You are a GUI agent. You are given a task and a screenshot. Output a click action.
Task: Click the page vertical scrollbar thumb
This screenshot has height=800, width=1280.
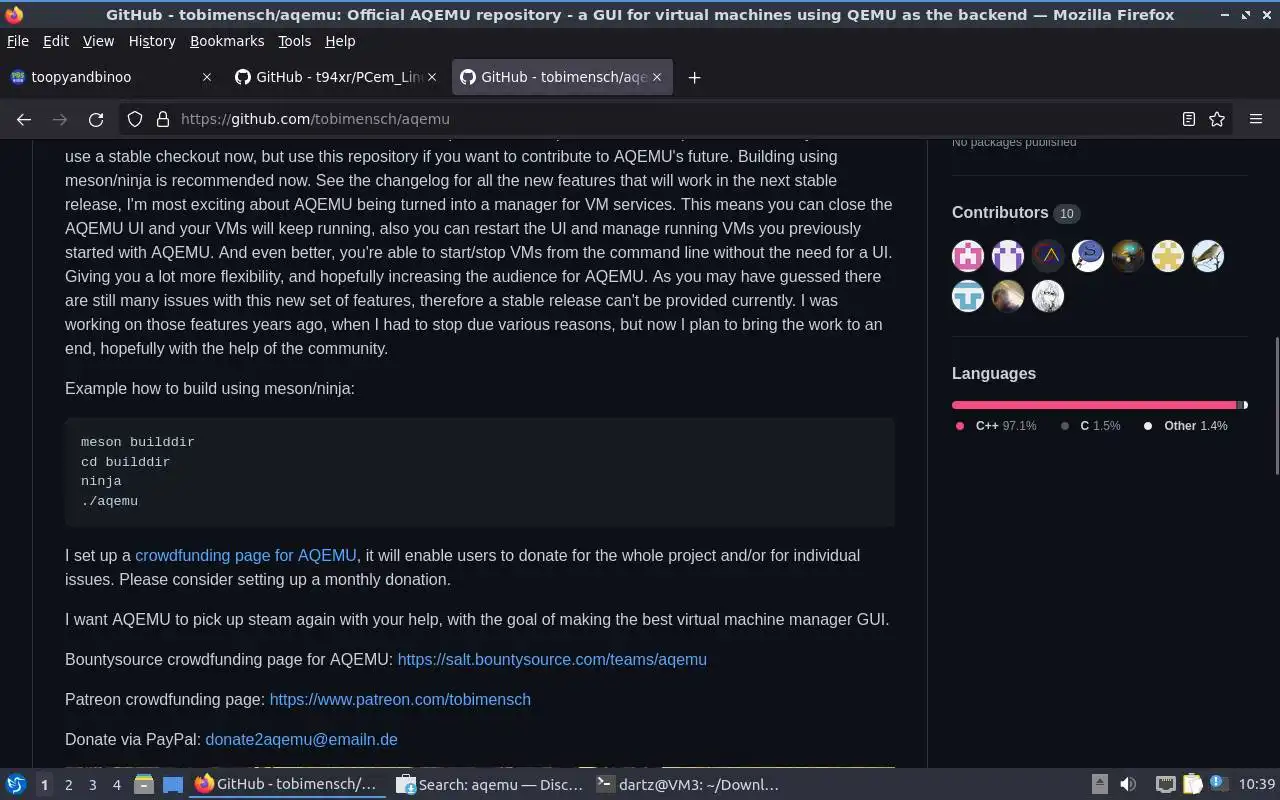[1275, 407]
